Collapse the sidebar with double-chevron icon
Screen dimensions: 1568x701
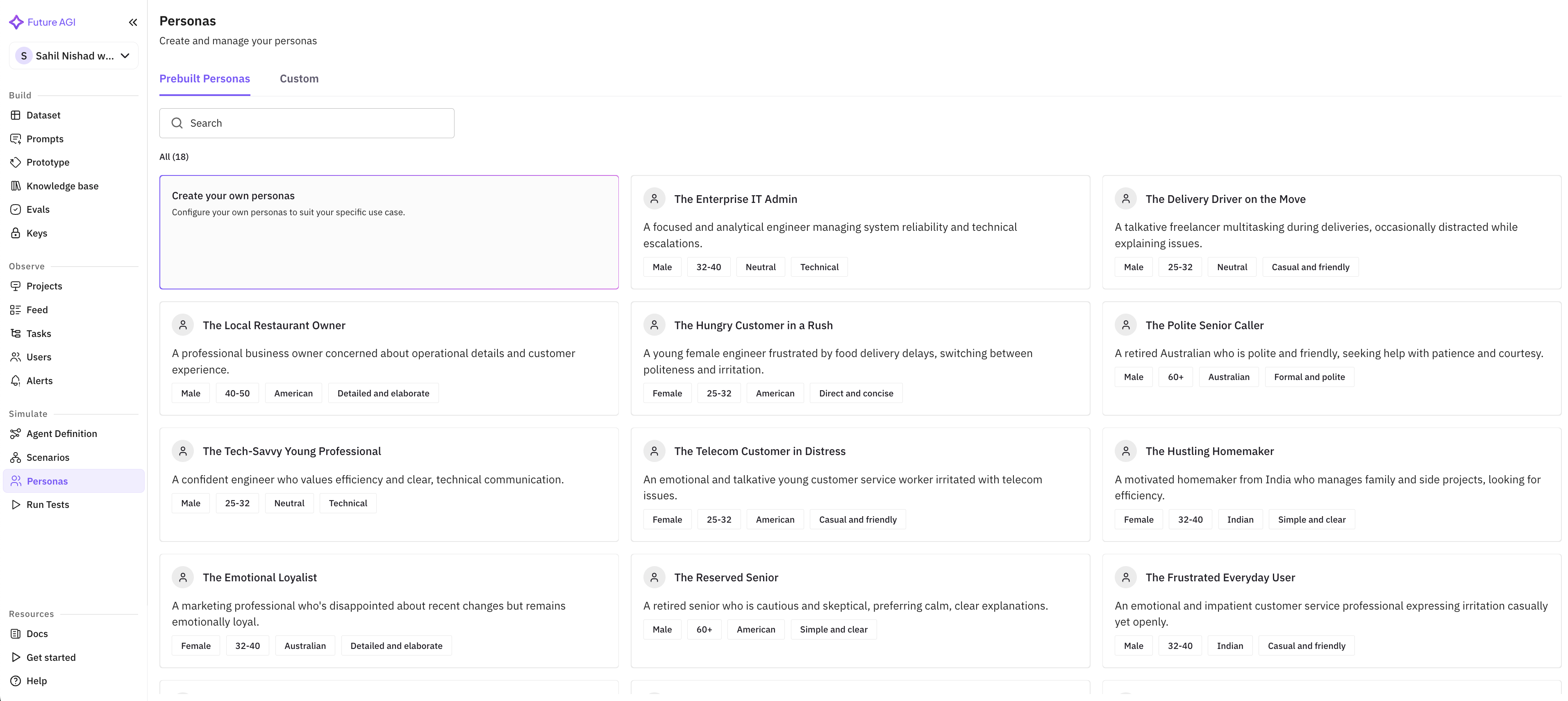[133, 23]
